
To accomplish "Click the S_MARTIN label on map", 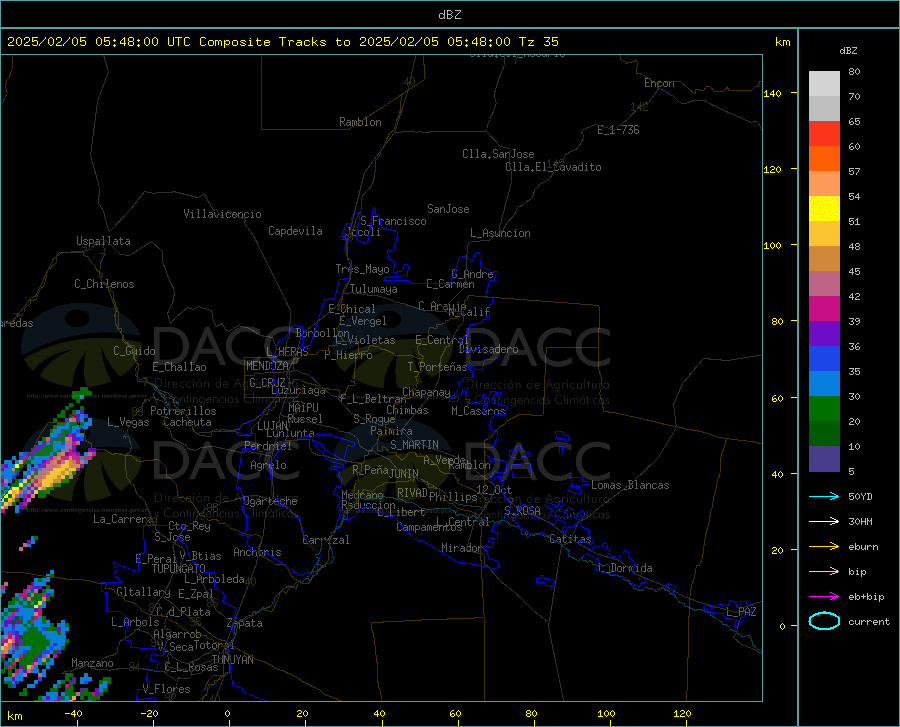I will 414,445.
